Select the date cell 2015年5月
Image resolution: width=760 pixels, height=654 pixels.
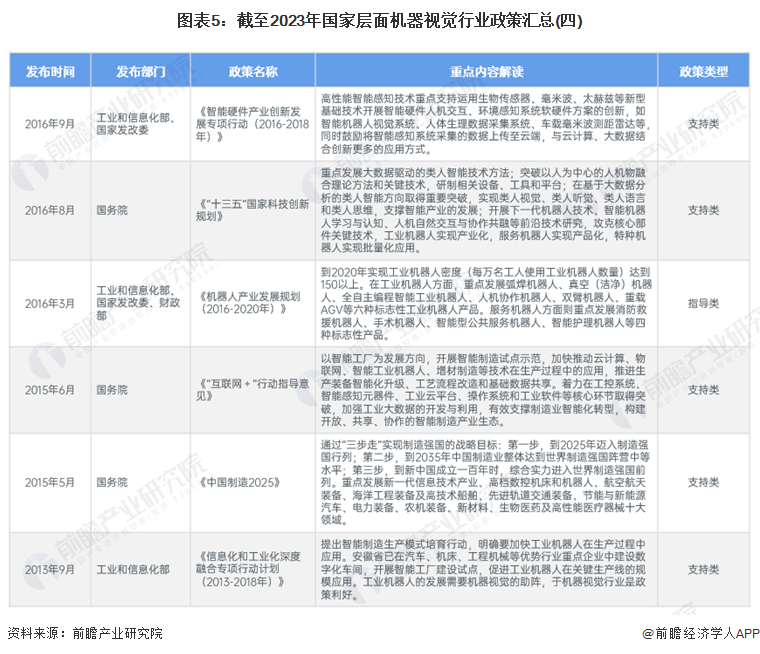pos(50,482)
